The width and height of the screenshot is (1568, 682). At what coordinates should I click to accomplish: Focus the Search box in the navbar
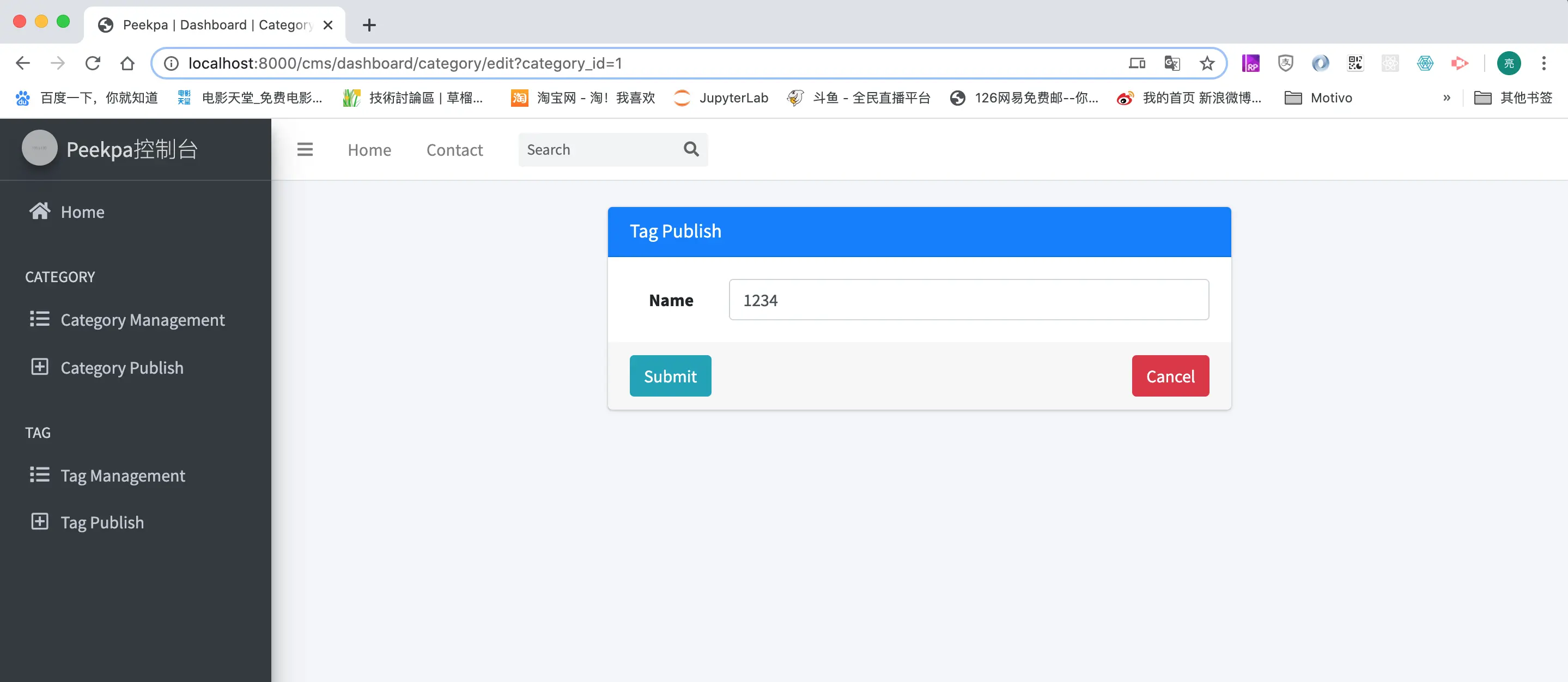pos(599,150)
